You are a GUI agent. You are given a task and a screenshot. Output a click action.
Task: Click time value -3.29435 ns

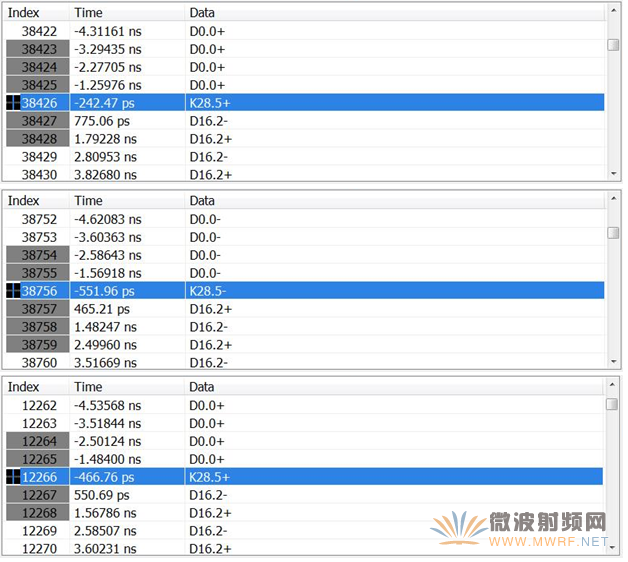click(x=108, y=49)
